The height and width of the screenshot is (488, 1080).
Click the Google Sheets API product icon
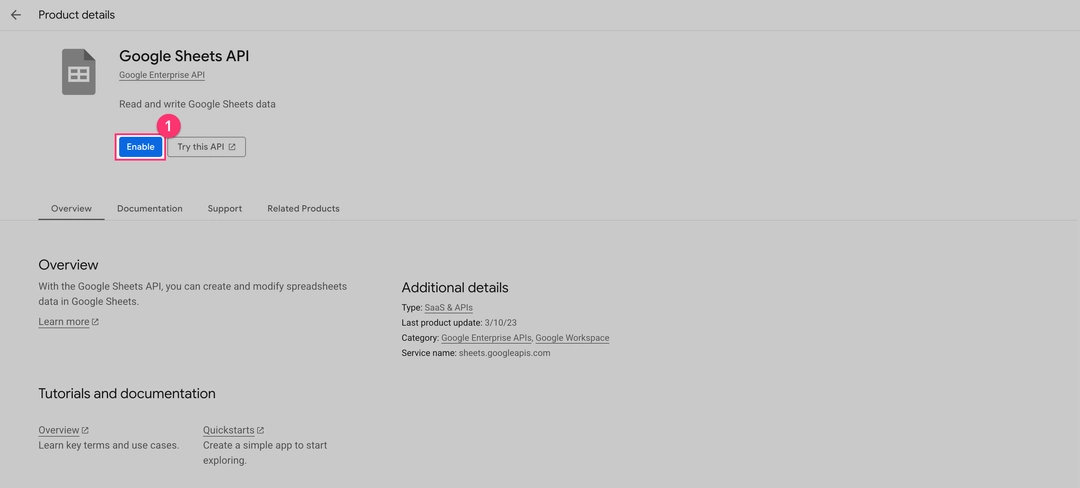pyautogui.click(x=79, y=72)
